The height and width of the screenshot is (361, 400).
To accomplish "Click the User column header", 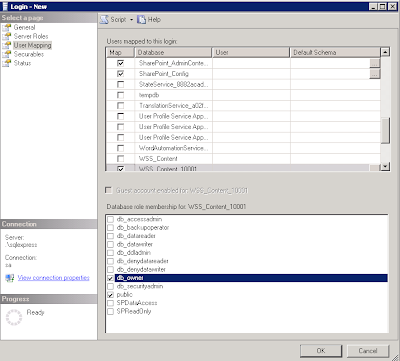I will pyautogui.click(x=251, y=52).
